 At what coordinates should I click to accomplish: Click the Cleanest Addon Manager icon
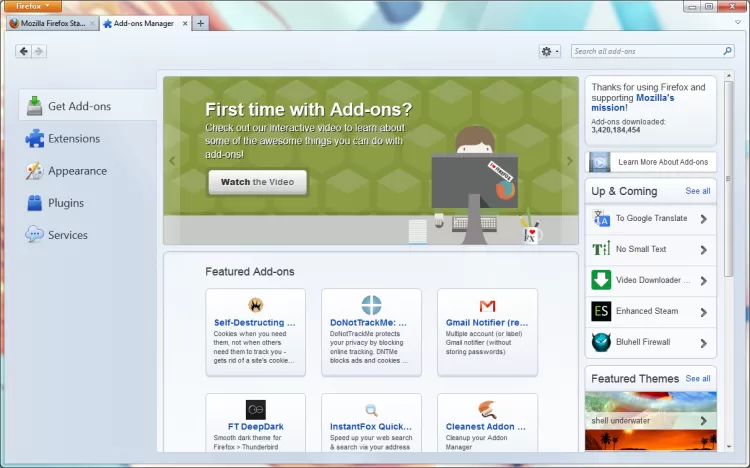[x=487, y=410]
